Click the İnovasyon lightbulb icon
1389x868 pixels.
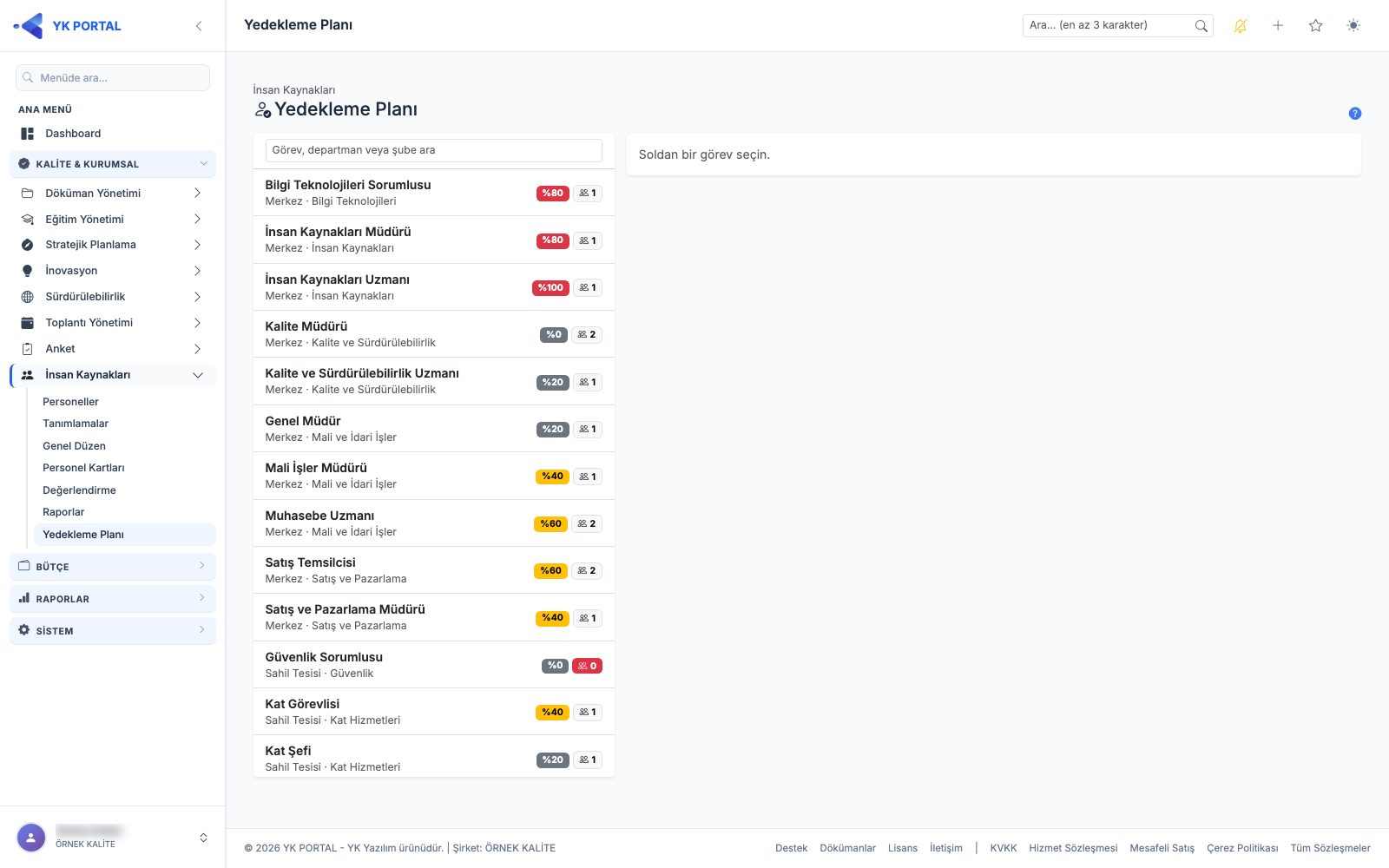point(28,271)
